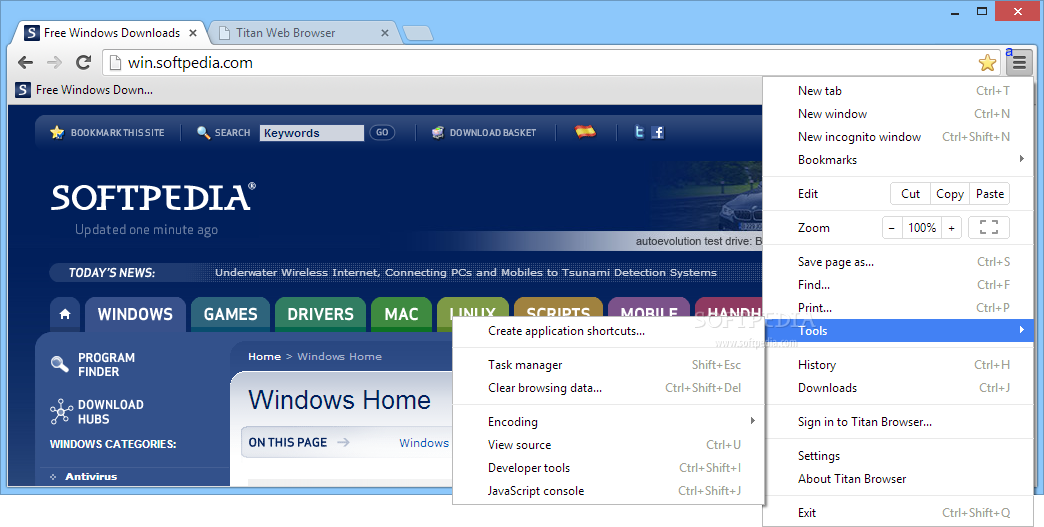The image size is (1044, 527).
Task: Expand the Bookmarks submenu
Action: 898,160
